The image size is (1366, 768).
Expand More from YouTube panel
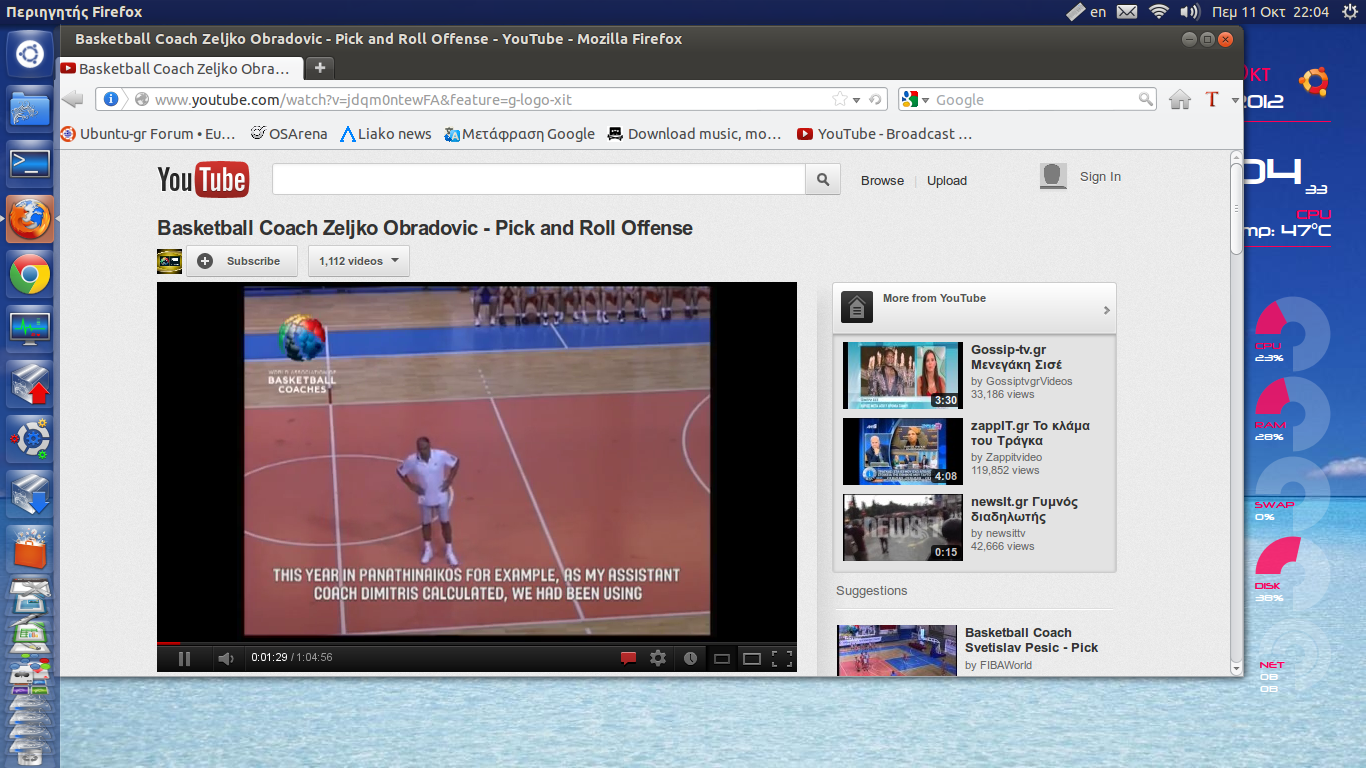click(1106, 310)
